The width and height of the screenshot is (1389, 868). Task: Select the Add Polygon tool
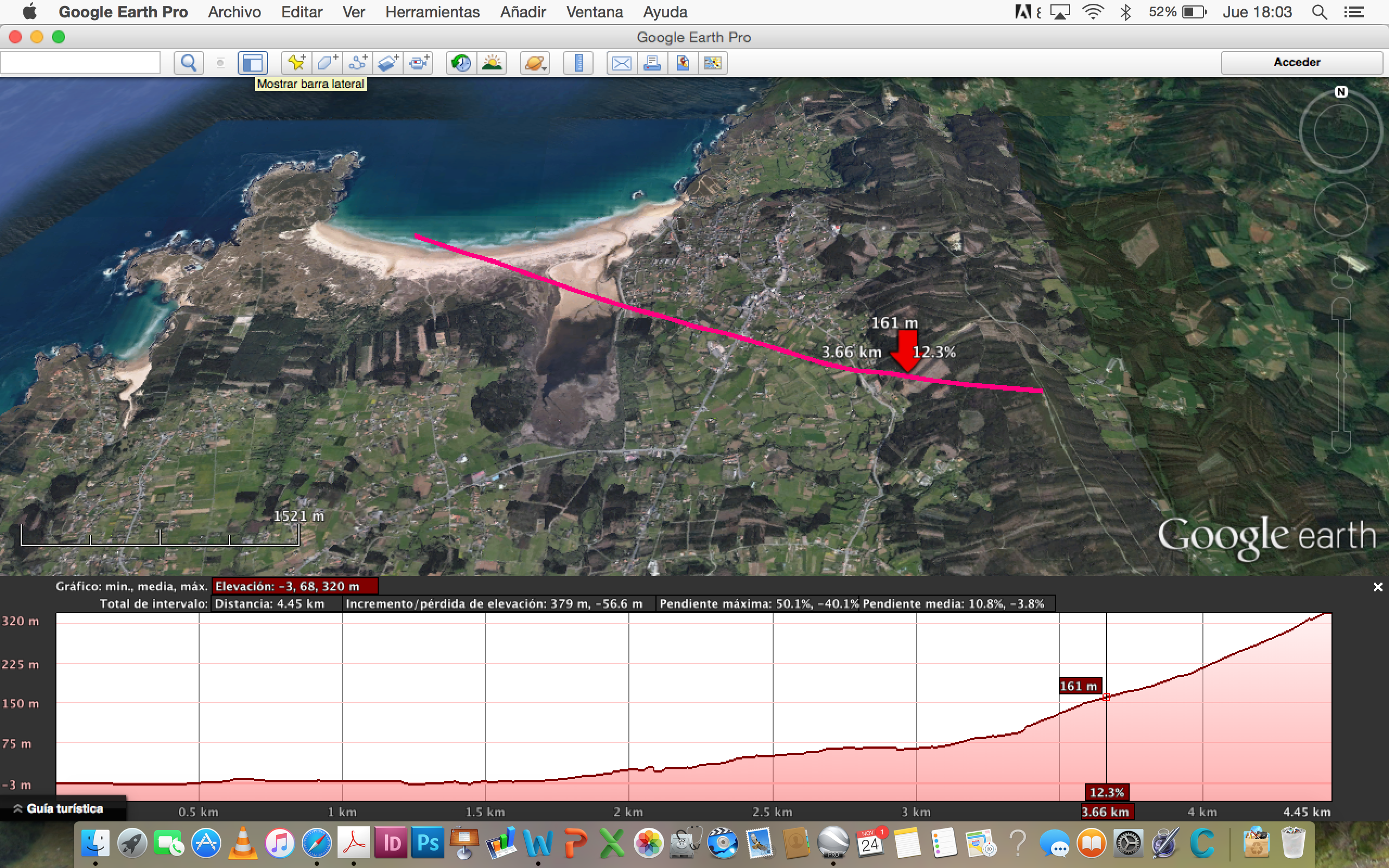tap(327, 62)
